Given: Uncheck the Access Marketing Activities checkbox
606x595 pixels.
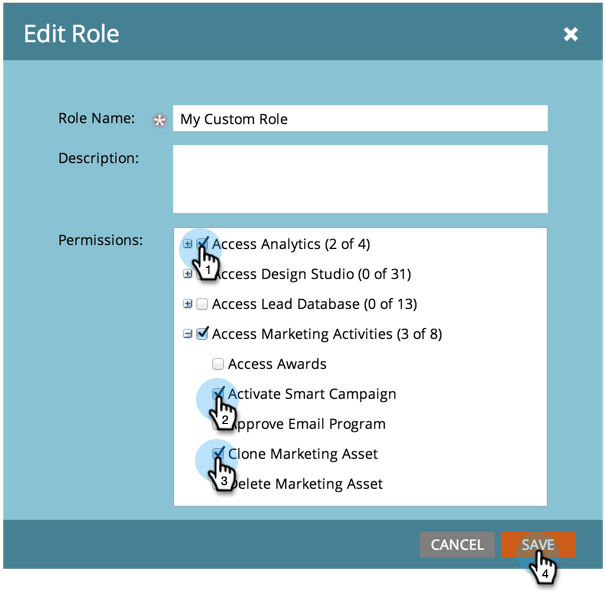Looking at the screenshot, I should 202,334.
